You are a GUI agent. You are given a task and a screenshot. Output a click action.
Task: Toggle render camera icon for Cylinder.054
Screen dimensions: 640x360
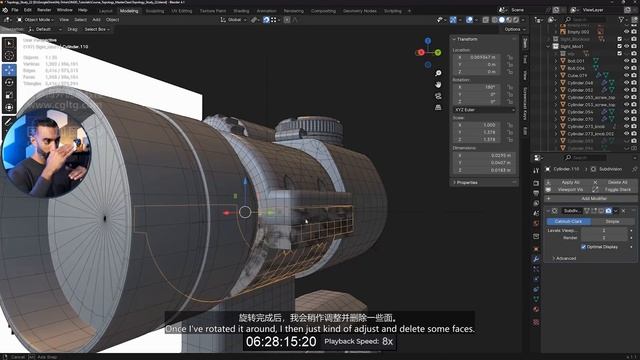634,112
